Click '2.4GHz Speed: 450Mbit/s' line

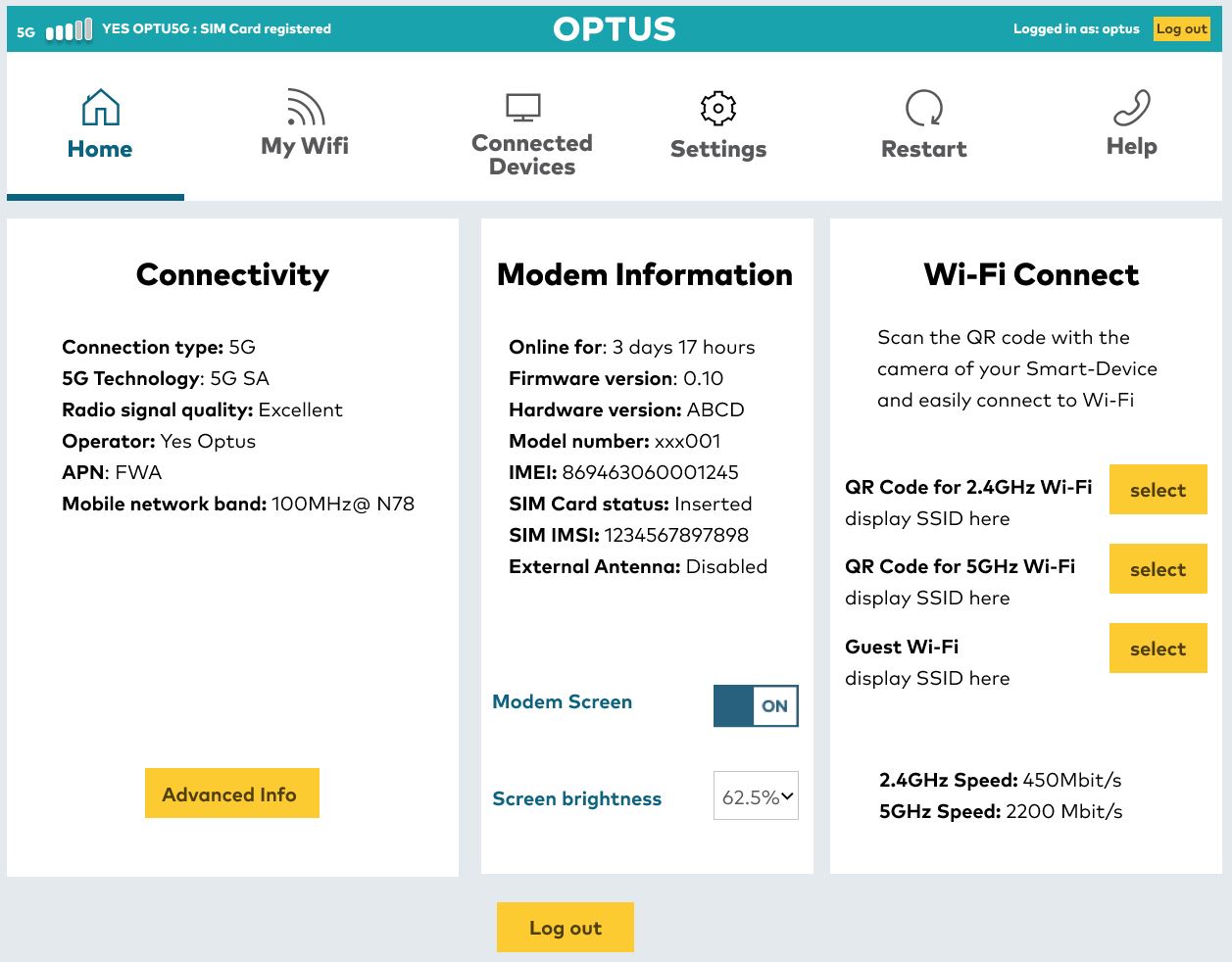coord(1001,780)
